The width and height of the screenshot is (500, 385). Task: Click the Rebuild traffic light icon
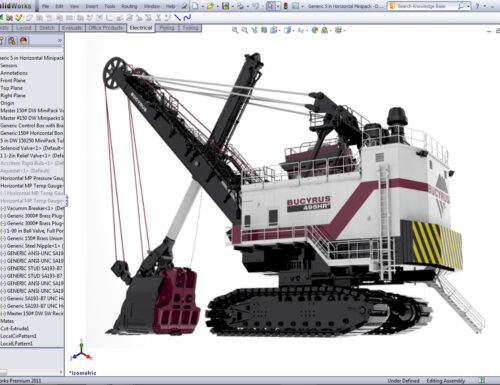[286, 6]
